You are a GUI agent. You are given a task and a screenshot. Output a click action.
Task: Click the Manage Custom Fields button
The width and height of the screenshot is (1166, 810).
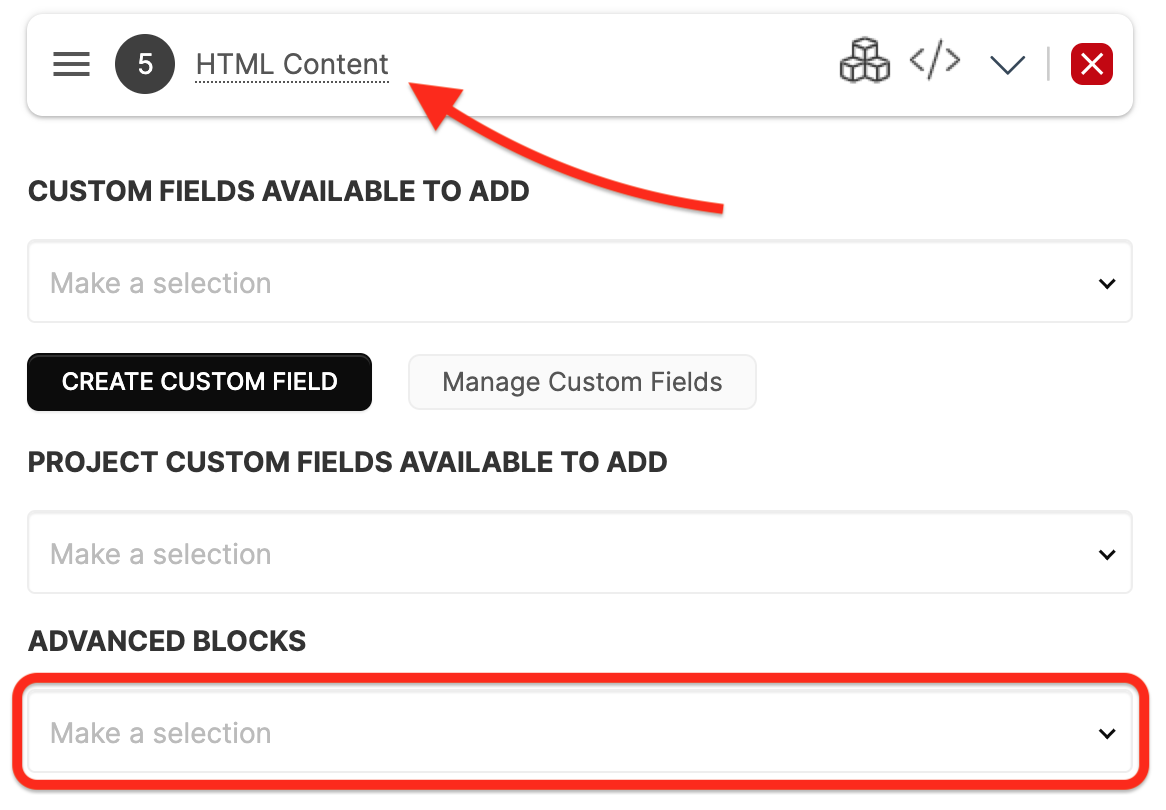(x=582, y=382)
